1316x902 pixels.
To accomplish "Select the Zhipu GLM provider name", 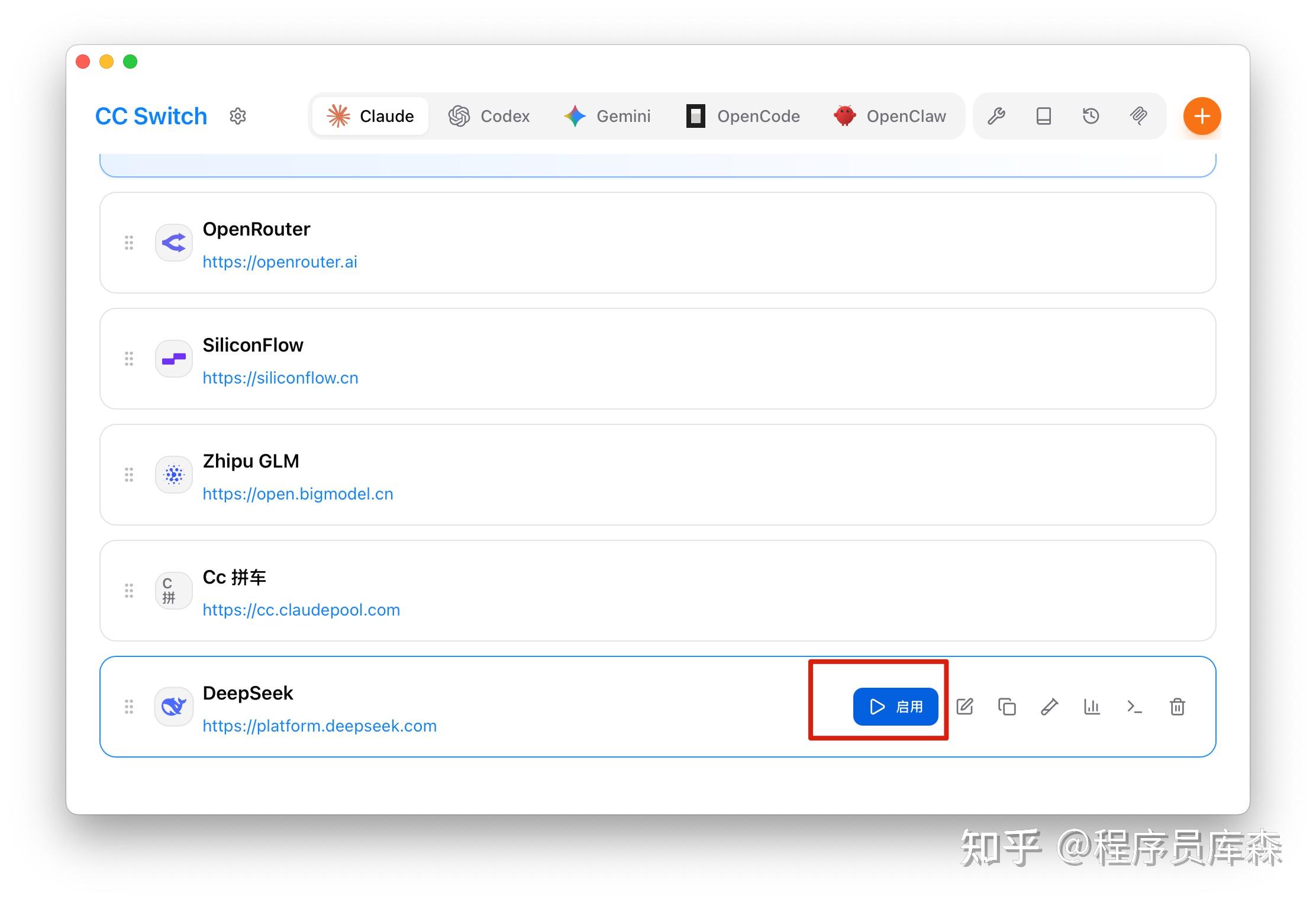I will tap(251, 461).
